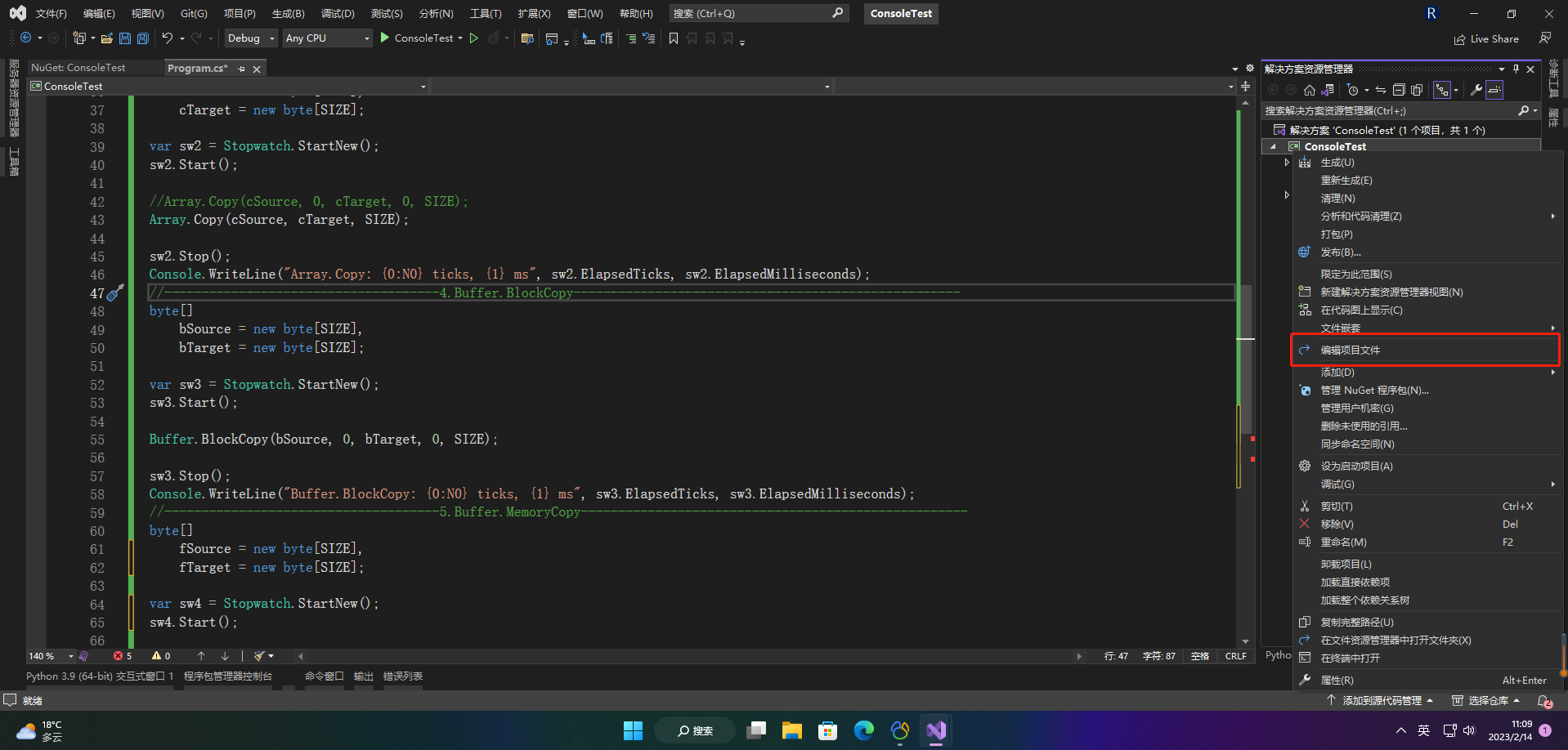Viewport: 1568px width, 750px height.
Task: Open the Debug configuration dropdown
Action: point(250,38)
